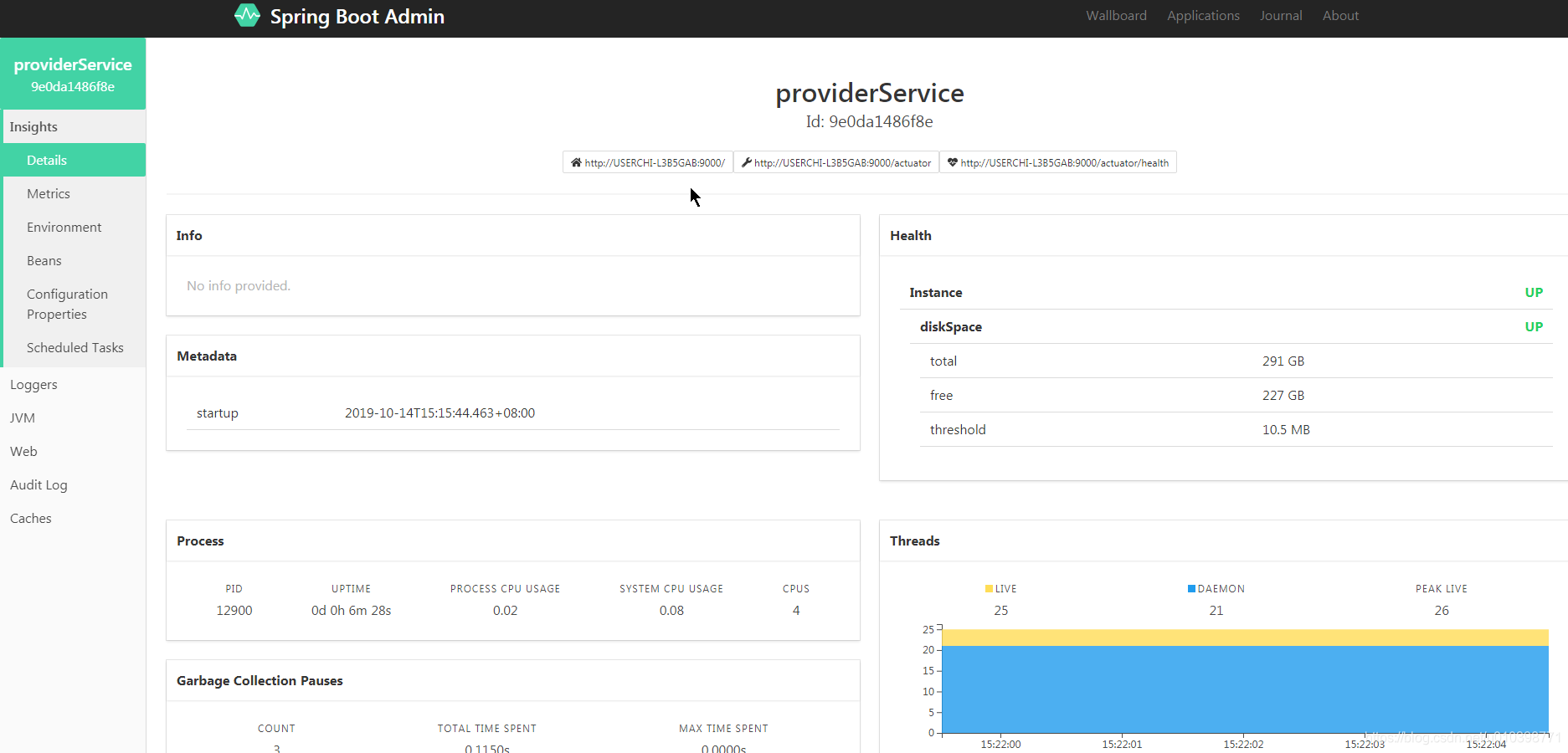This screenshot has height=753, width=1568.
Task: Click the yellow live band in the Threads chart
Action: pyautogui.click(x=1245, y=638)
